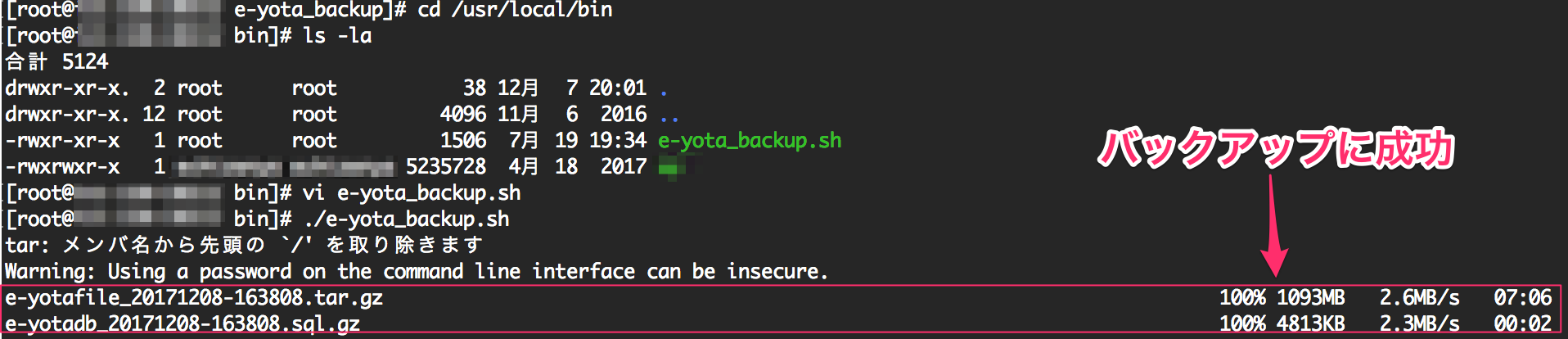
Task: Select the e-yotadb sql.gz filename
Action: click(182, 323)
